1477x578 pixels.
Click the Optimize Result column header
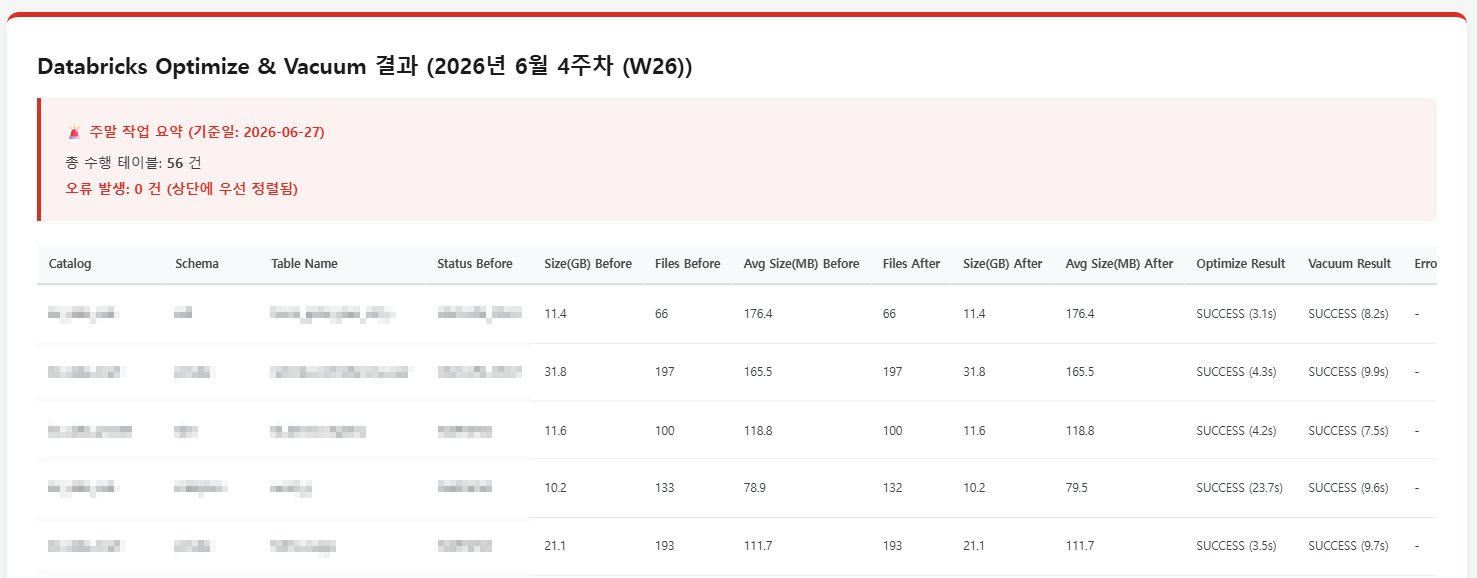coord(1241,264)
